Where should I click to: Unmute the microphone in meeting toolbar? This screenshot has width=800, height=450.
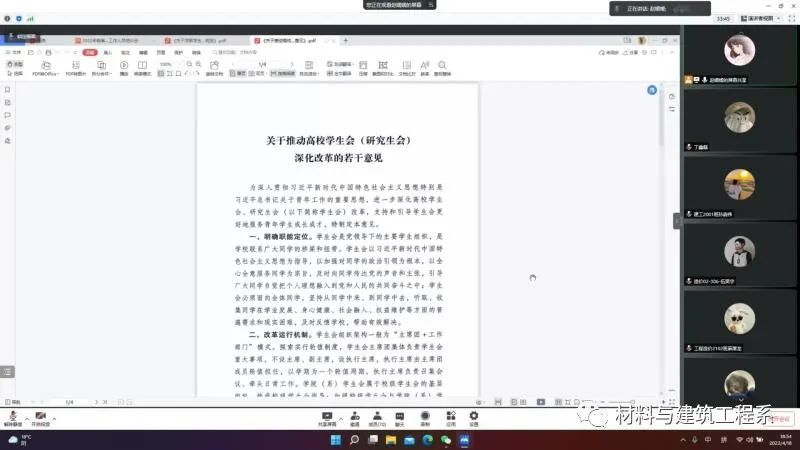(x=13, y=418)
